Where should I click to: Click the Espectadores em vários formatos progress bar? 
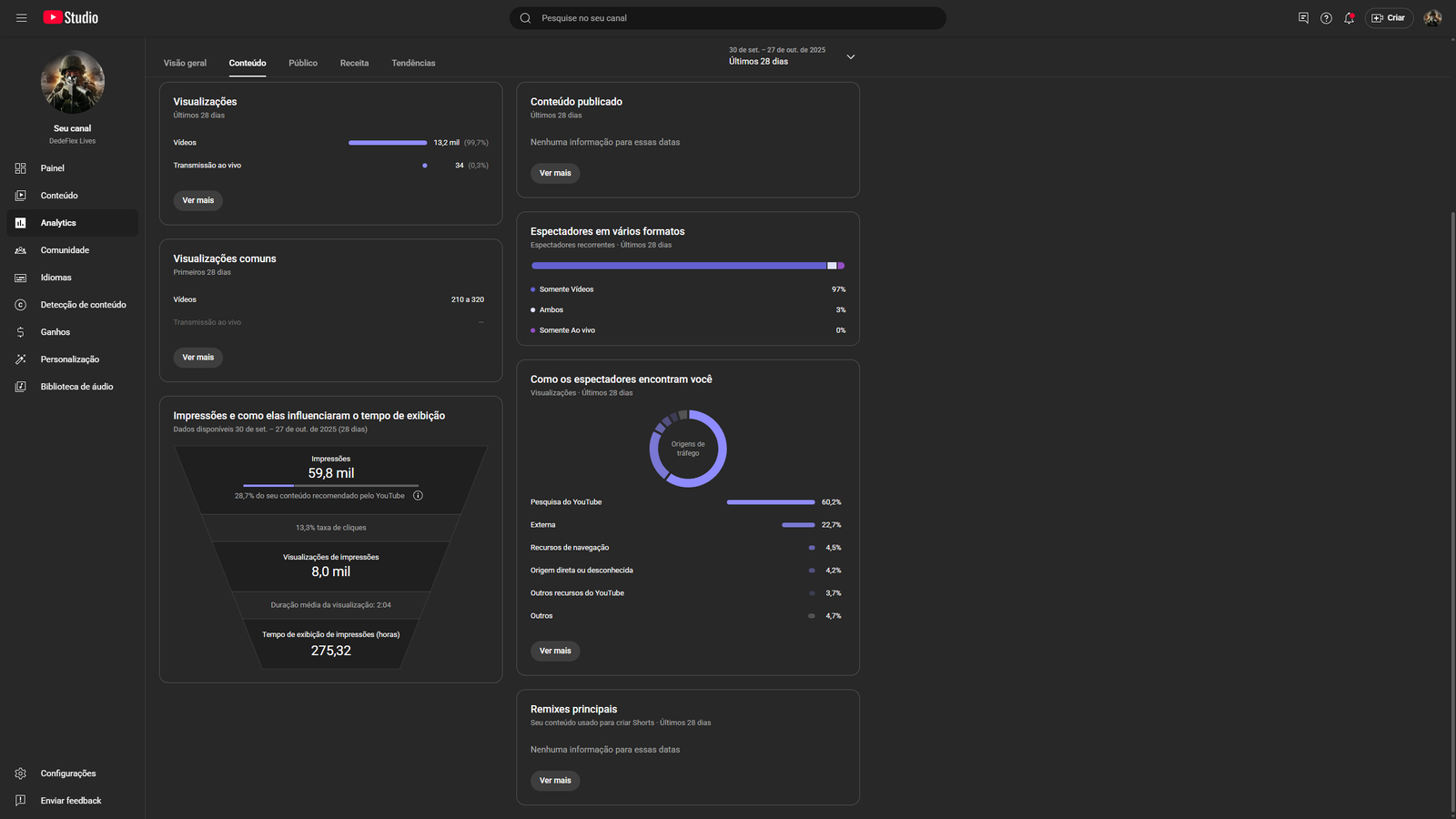pyautogui.click(x=687, y=266)
